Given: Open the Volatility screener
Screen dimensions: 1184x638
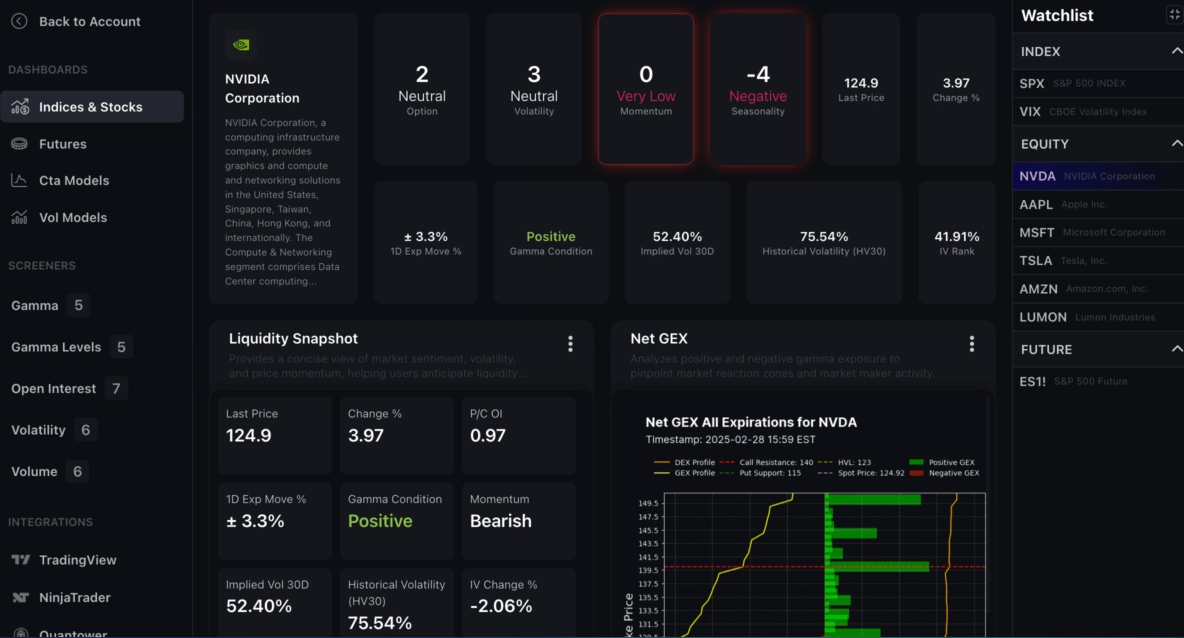Looking at the screenshot, I should (x=53, y=430).
